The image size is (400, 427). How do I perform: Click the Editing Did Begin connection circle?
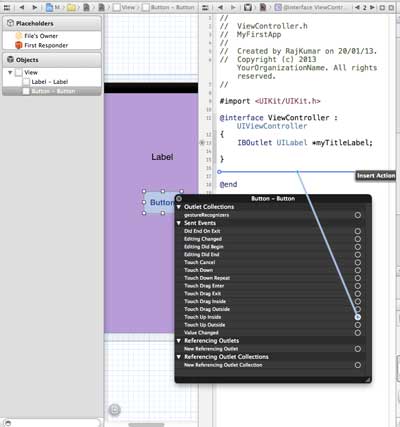[x=358, y=247]
